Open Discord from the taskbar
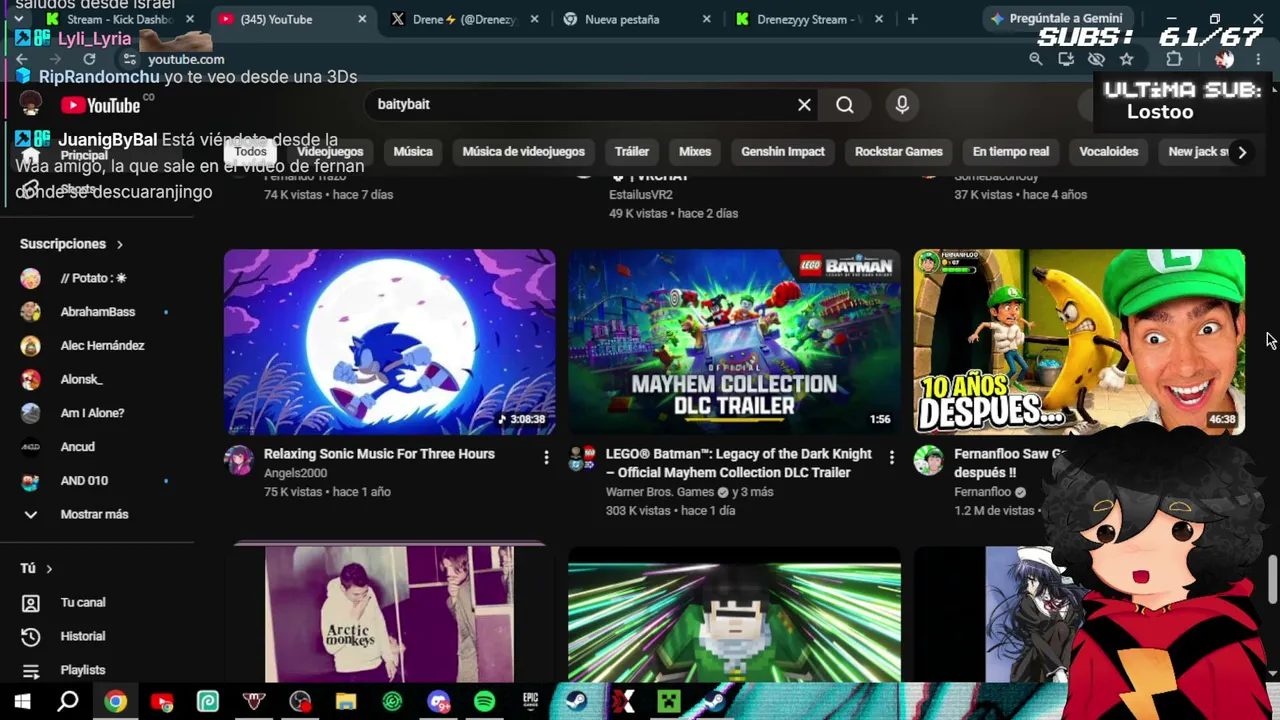Image resolution: width=1280 pixels, height=720 pixels. point(438,702)
